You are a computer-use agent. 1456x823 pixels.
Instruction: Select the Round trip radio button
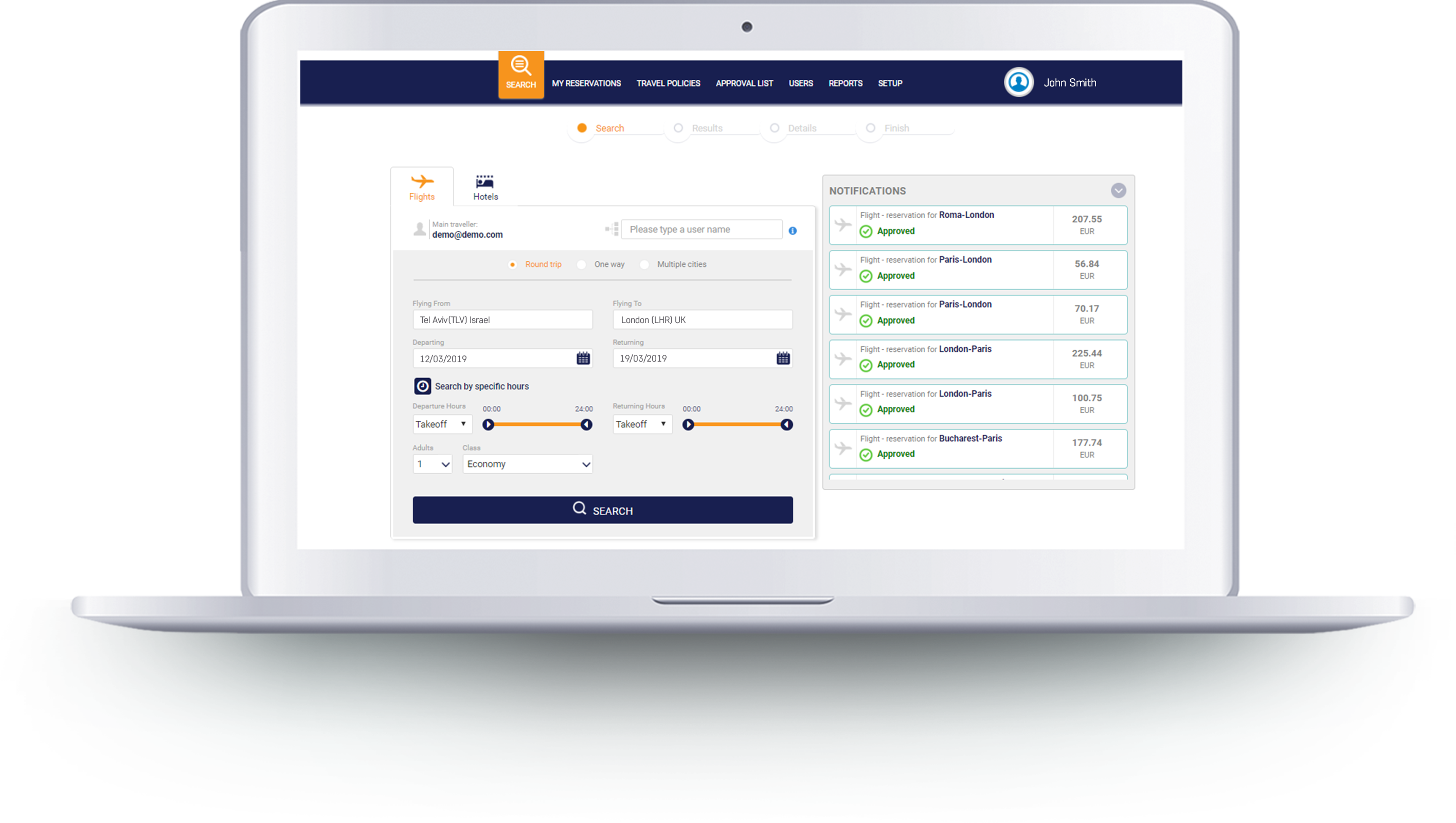[512, 264]
